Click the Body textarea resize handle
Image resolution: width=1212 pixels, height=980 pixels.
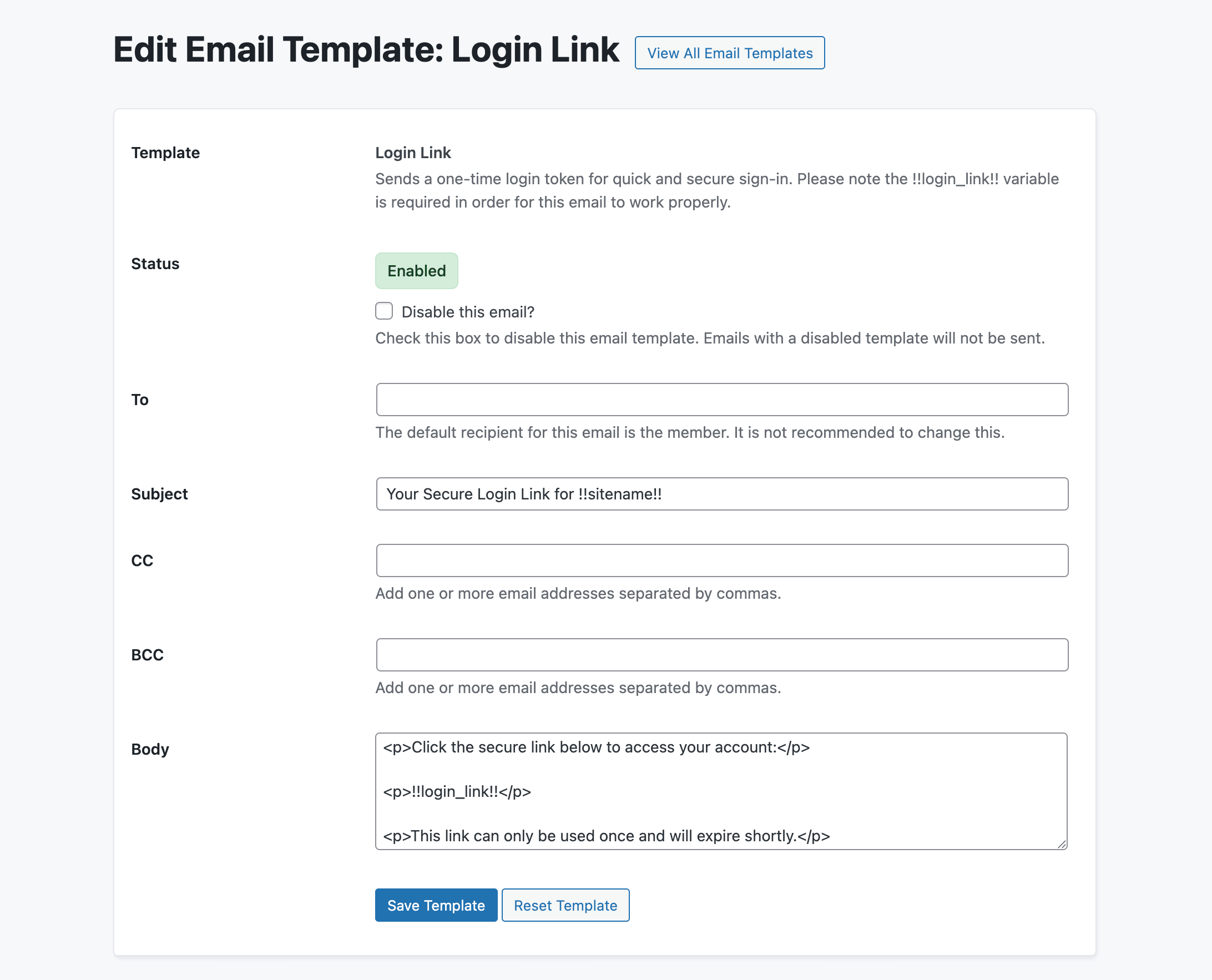point(1063,846)
